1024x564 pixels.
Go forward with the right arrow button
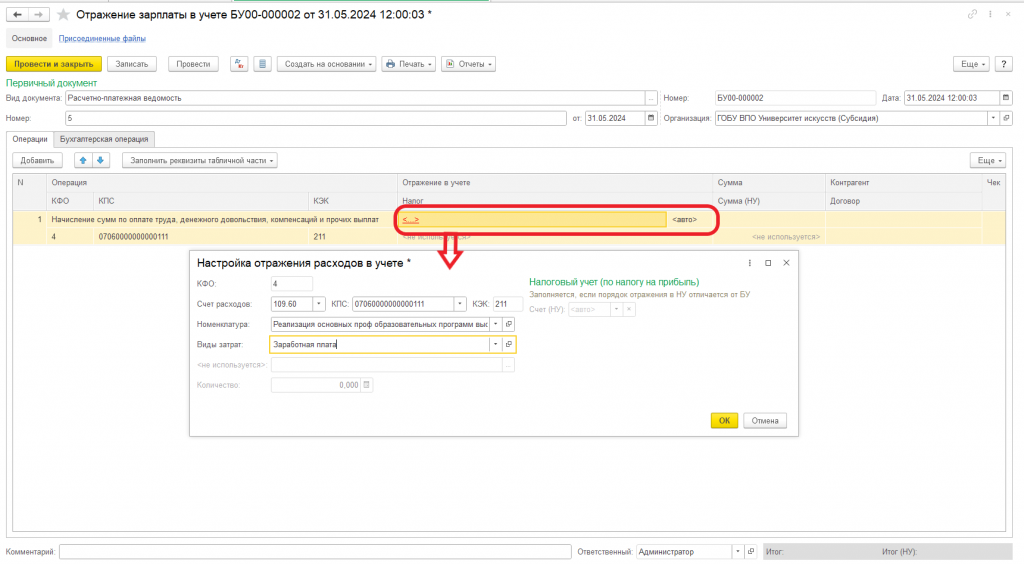click(39, 14)
